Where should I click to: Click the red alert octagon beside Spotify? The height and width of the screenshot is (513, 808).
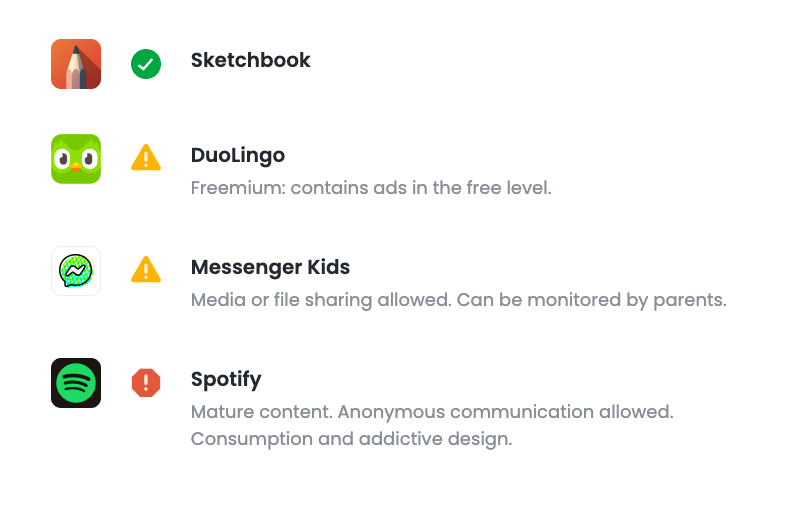tap(146, 382)
